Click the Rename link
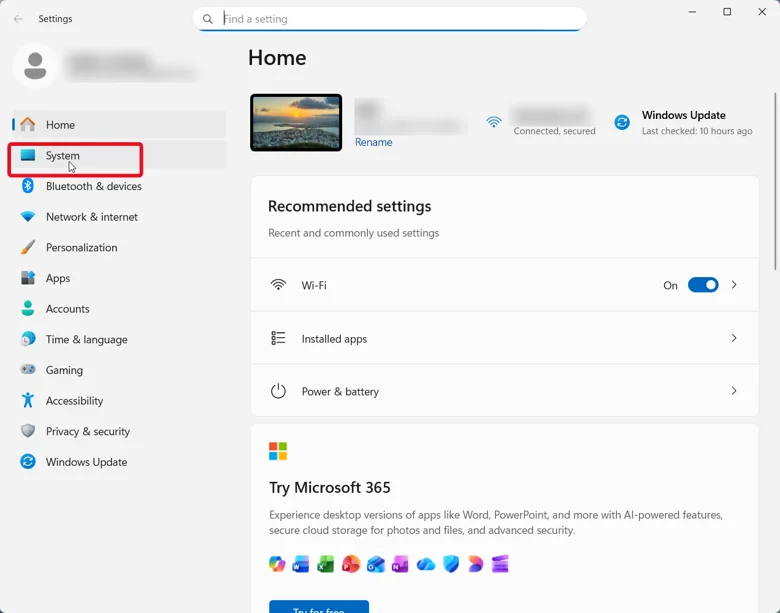The image size is (780, 613). point(374,142)
